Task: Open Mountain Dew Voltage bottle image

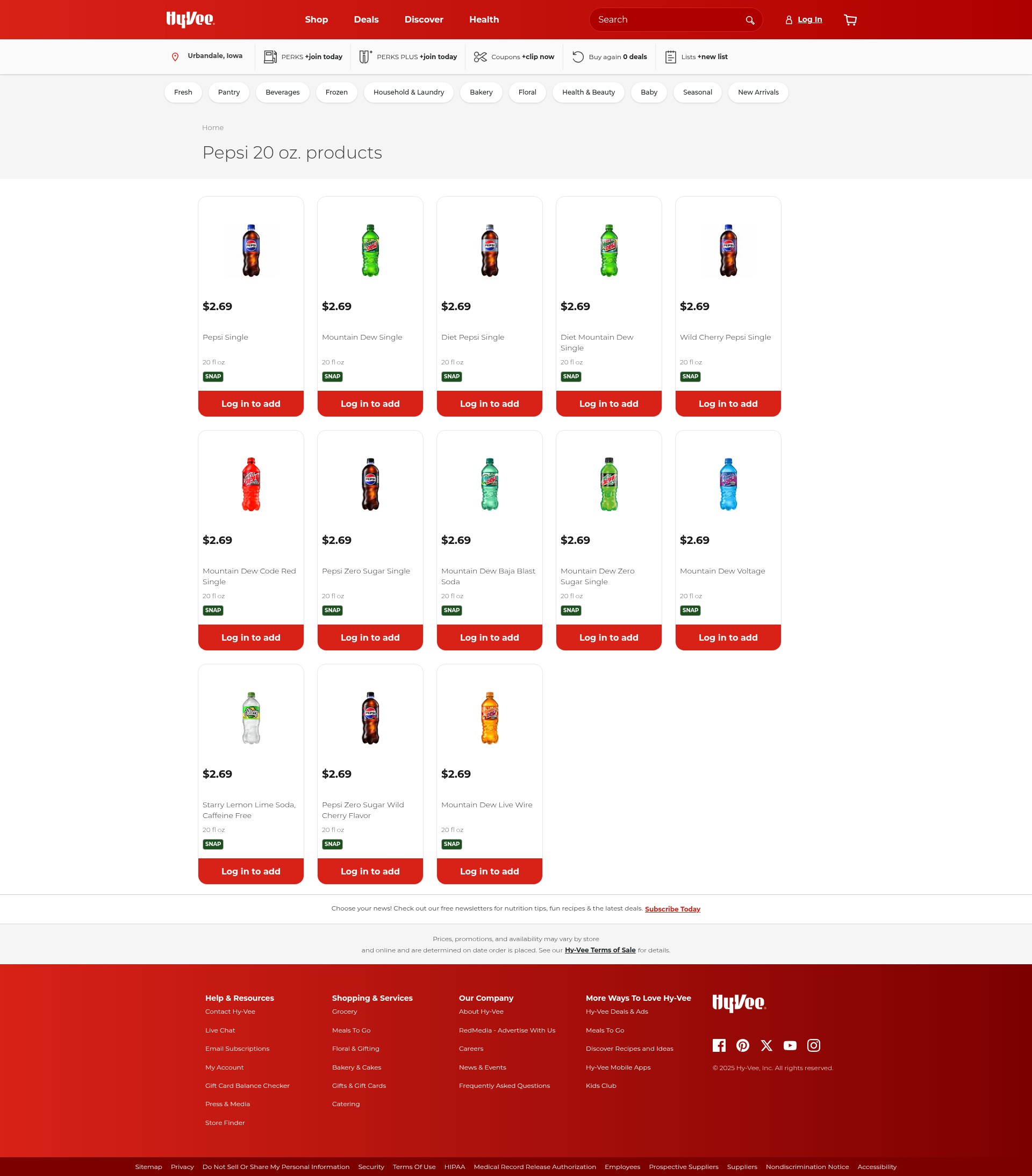Action: [x=728, y=484]
